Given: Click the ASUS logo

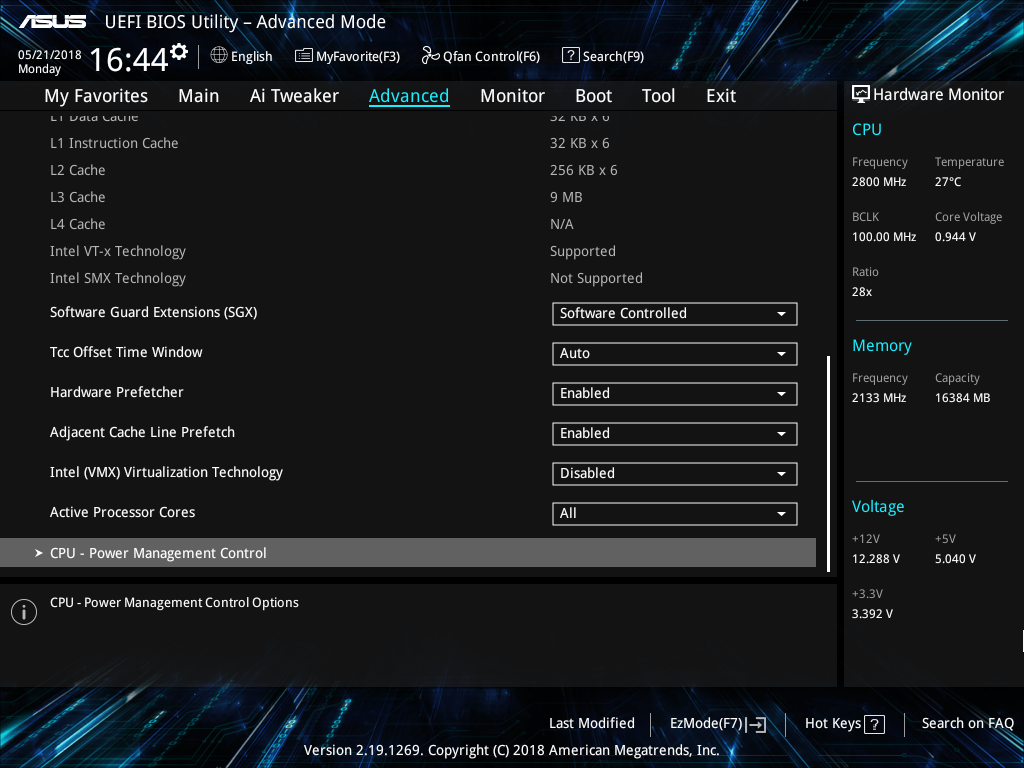Looking at the screenshot, I should pos(52,22).
